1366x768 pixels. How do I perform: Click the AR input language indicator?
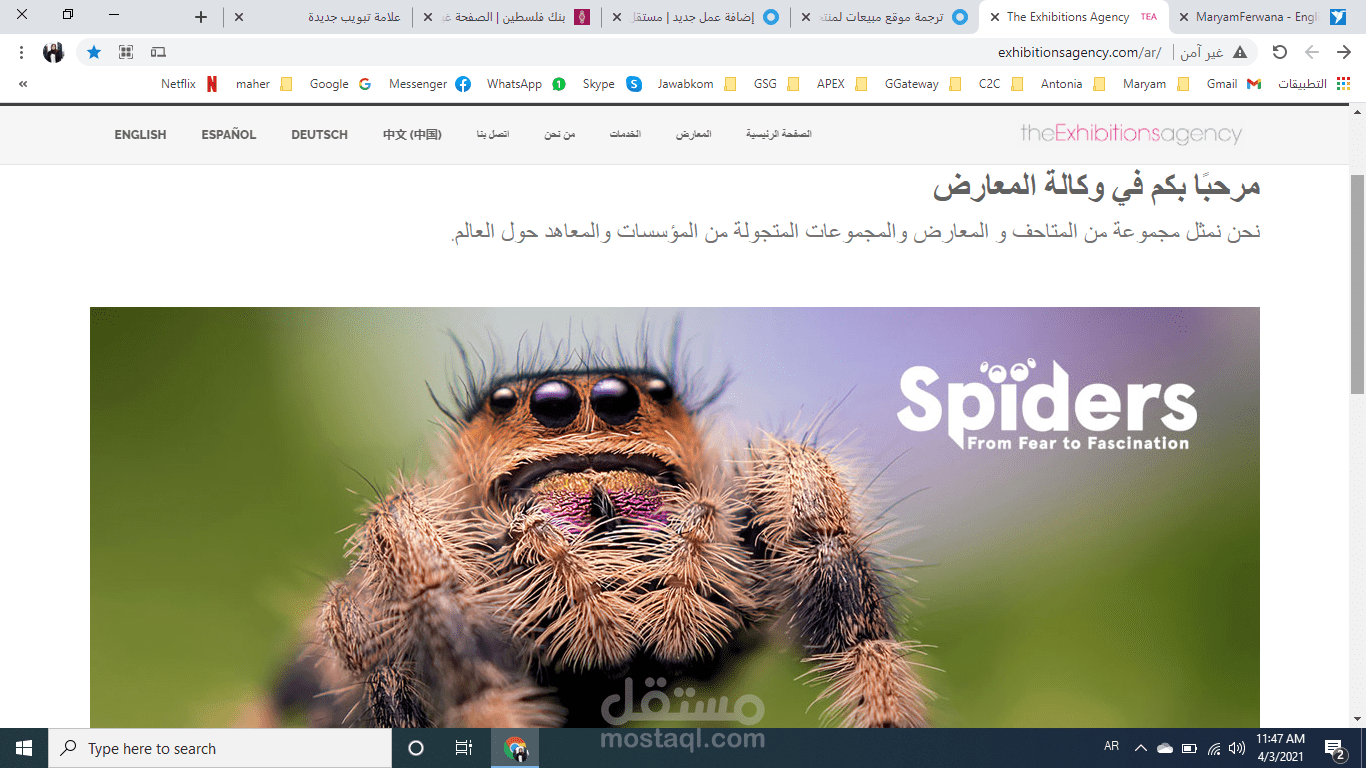click(1112, 747)
